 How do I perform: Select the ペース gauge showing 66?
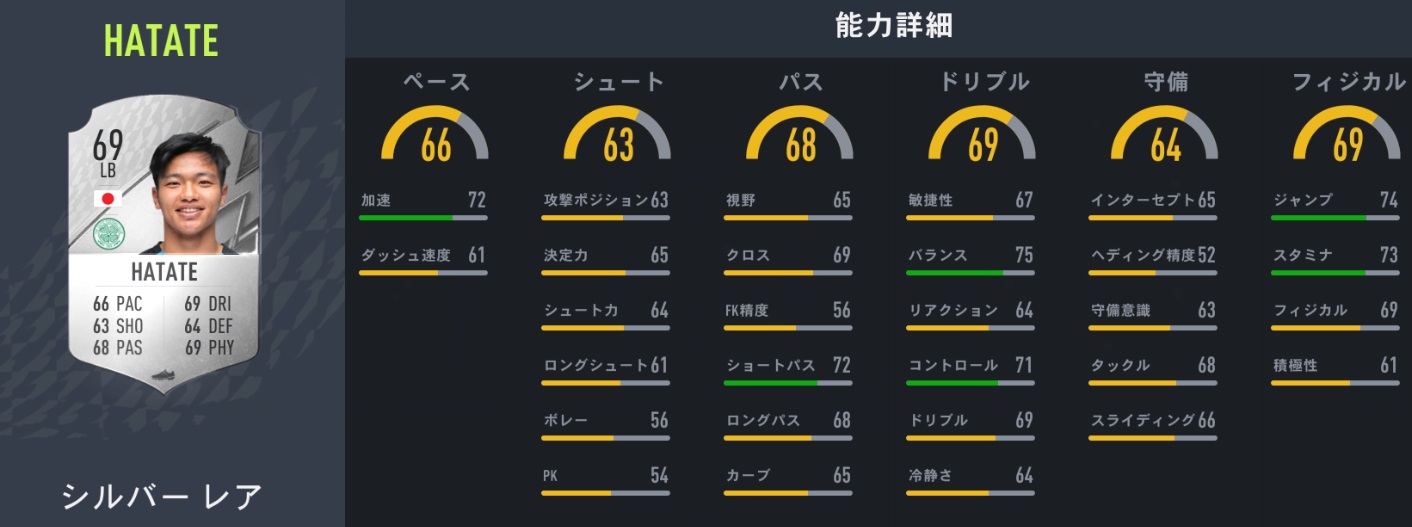(x=436, y=136)
